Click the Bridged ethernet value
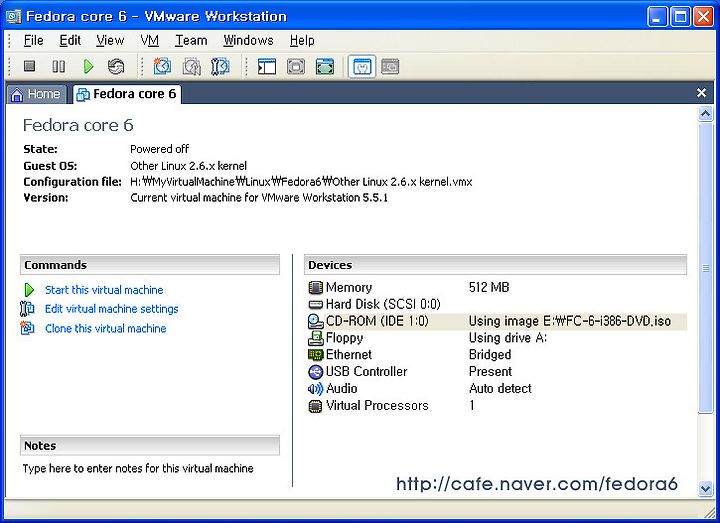The width and height of the screenshot is (720, 523). (x=490, y=354)
